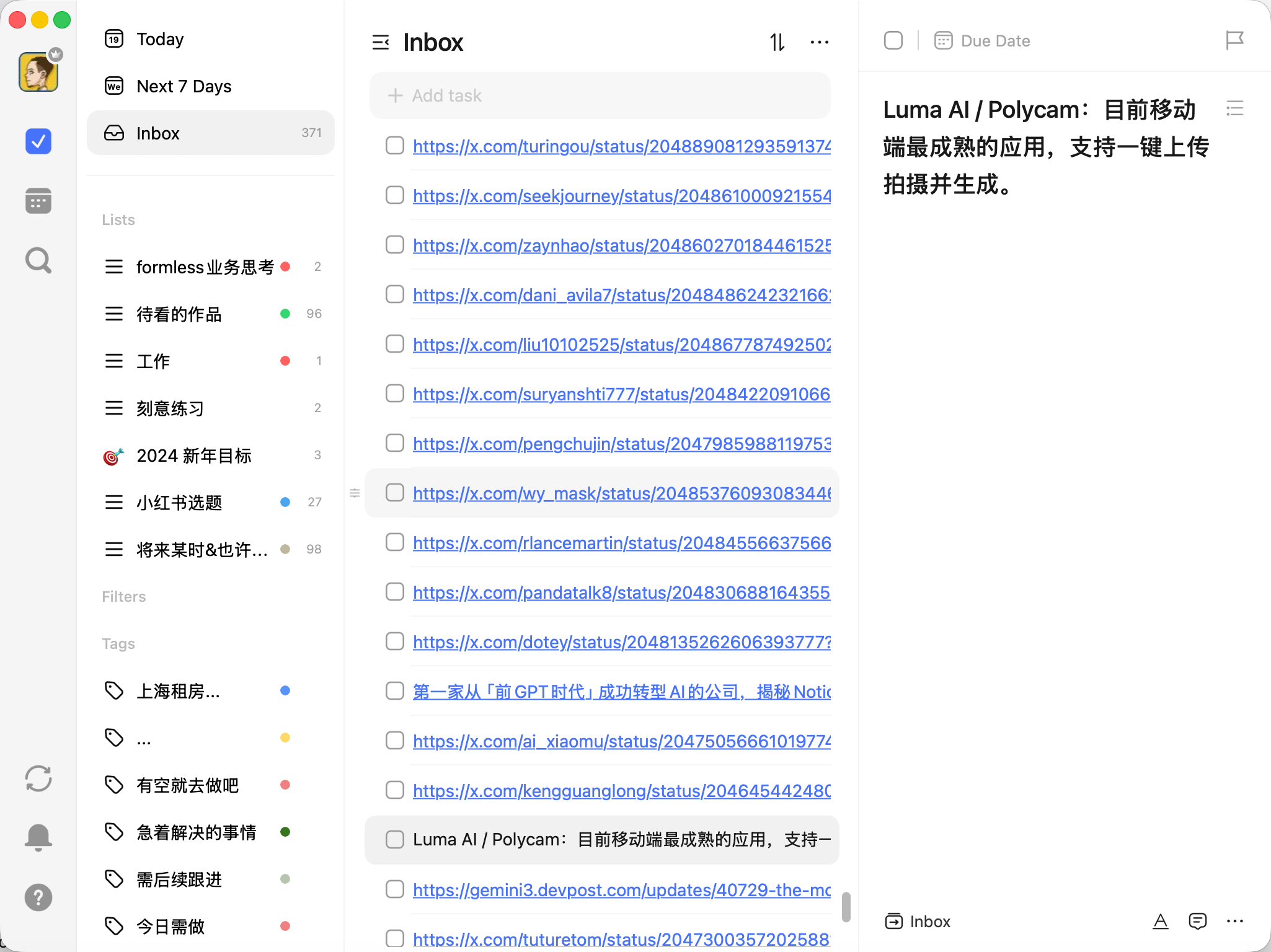
Task: Click the Sync icon
Action: (x=38, y=778)
